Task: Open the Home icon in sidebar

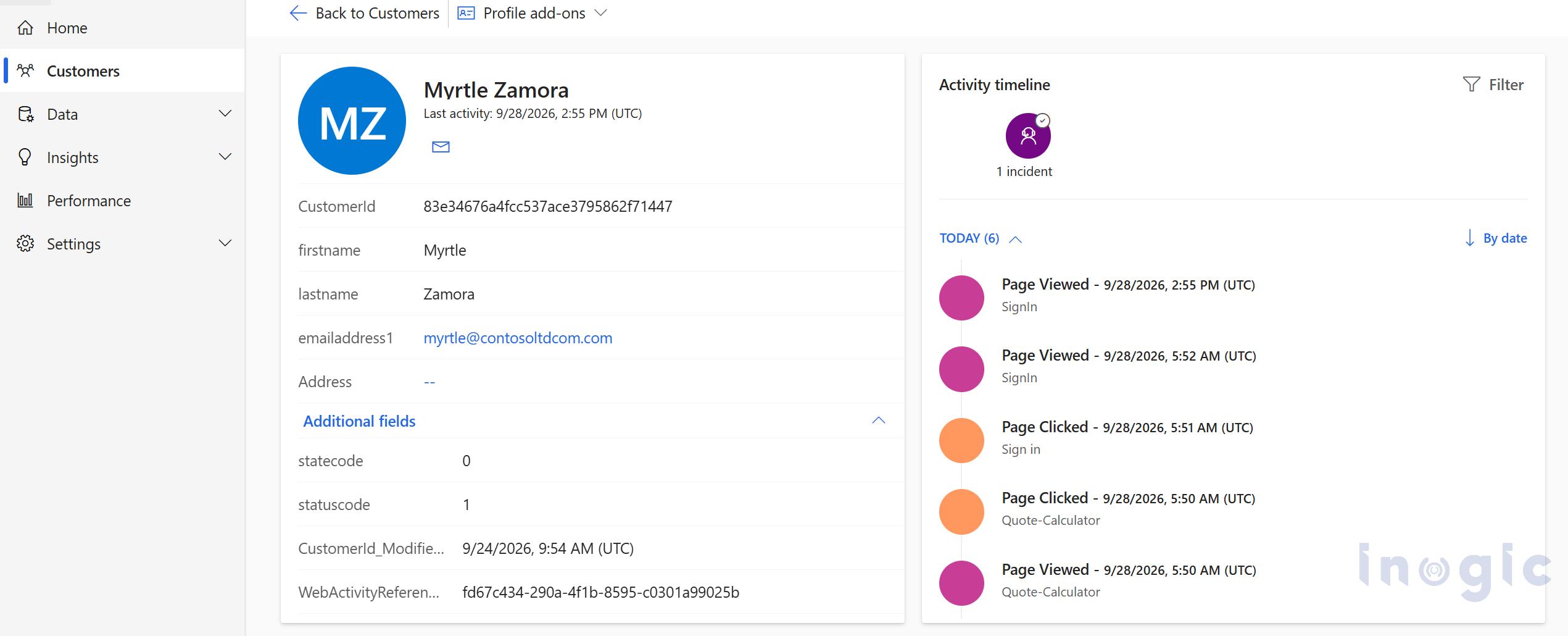Action: [x=25, y=28]
